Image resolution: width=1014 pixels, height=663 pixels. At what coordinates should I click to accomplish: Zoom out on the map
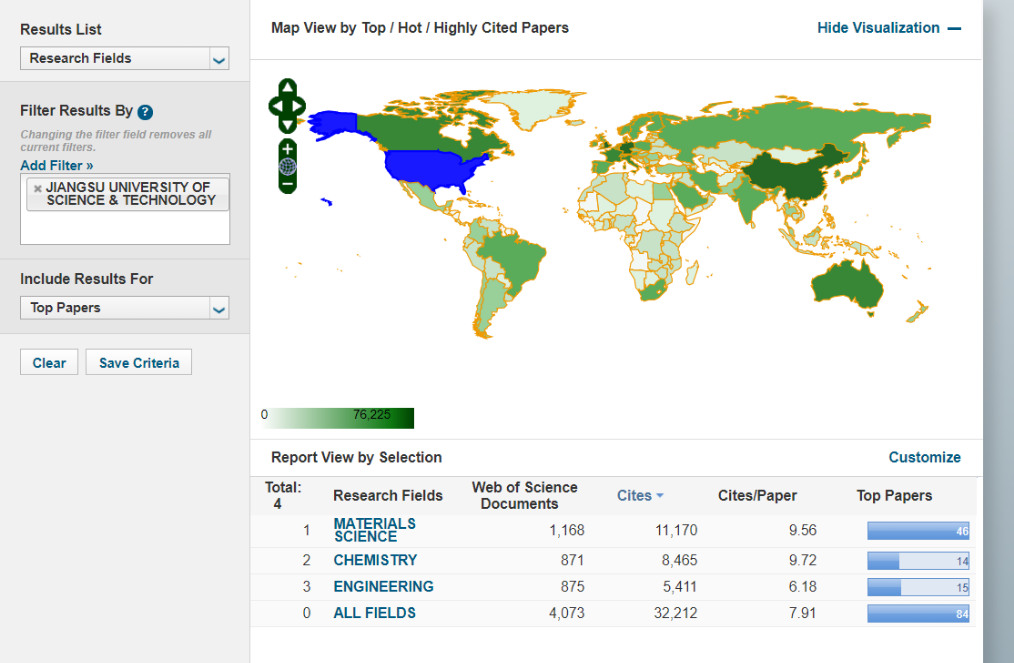pyautogui.click(x=287, y=184)
